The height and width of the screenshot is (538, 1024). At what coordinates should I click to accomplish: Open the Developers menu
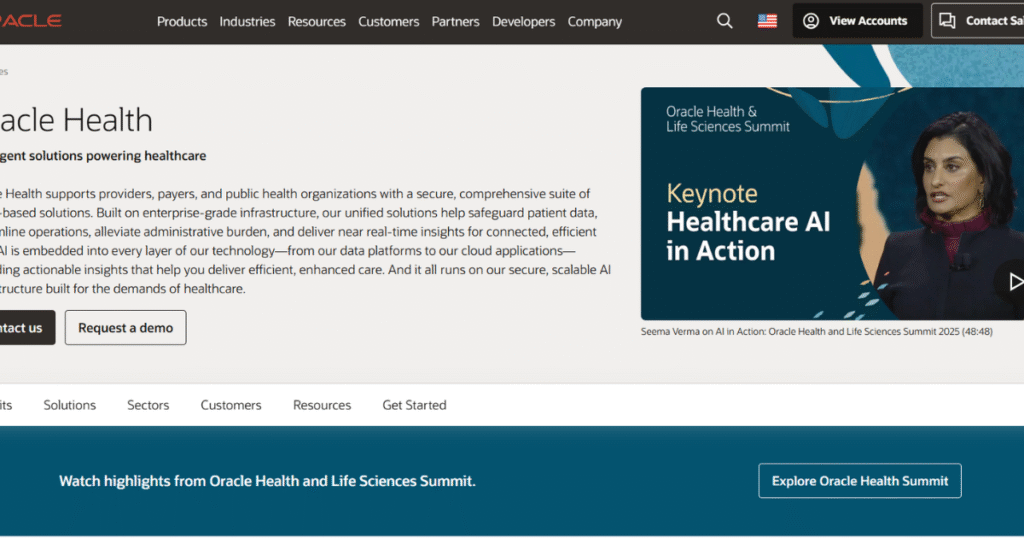(x=523, y=21)
